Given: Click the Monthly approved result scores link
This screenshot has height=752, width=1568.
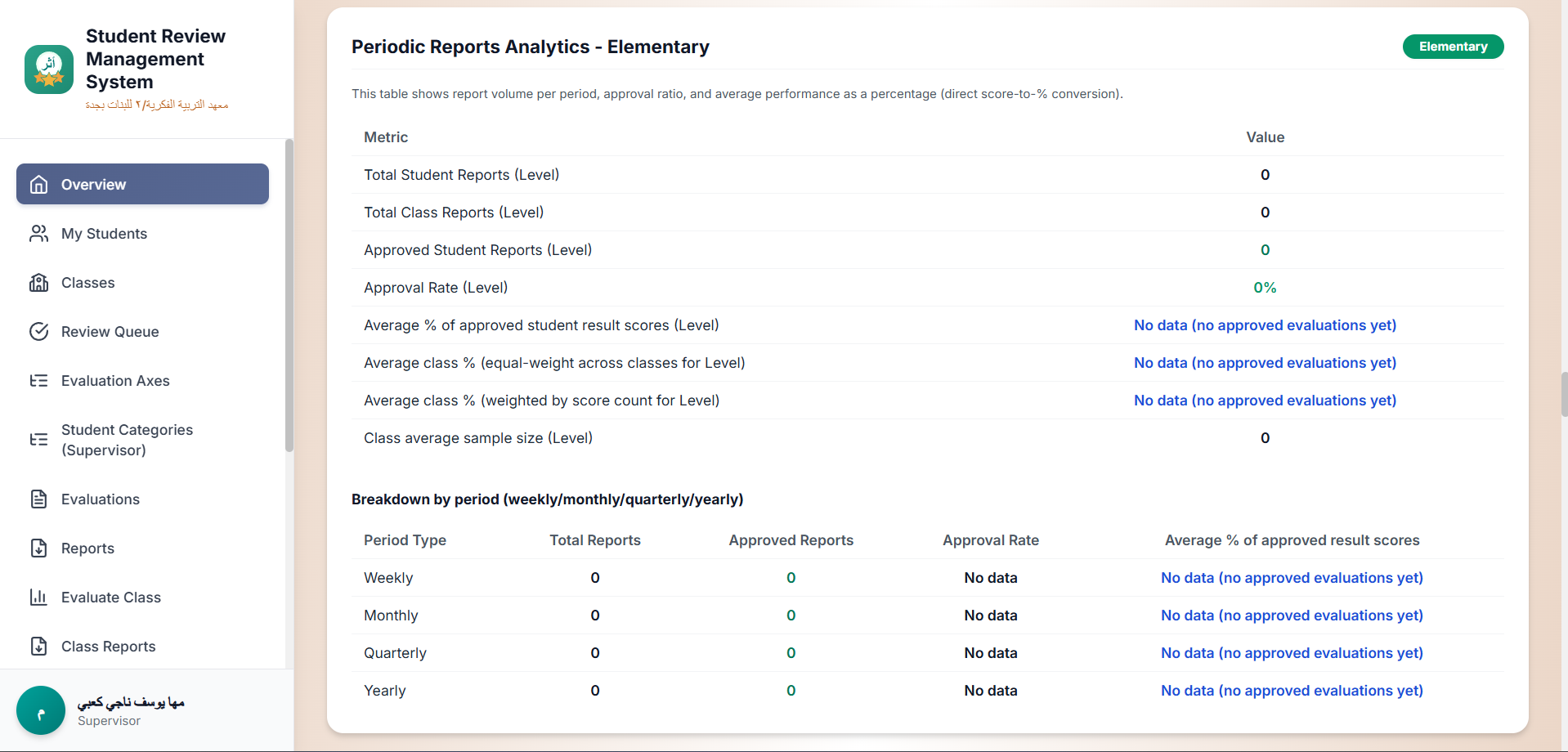Looking at the screenshot, I should pyautogui.click(x=1292, y=615).
